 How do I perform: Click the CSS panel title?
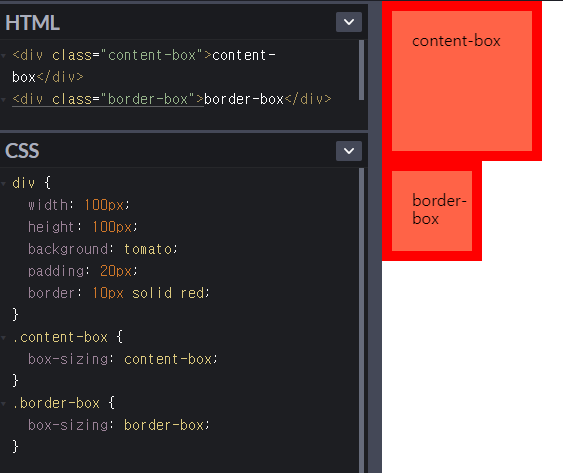[22, 151]
